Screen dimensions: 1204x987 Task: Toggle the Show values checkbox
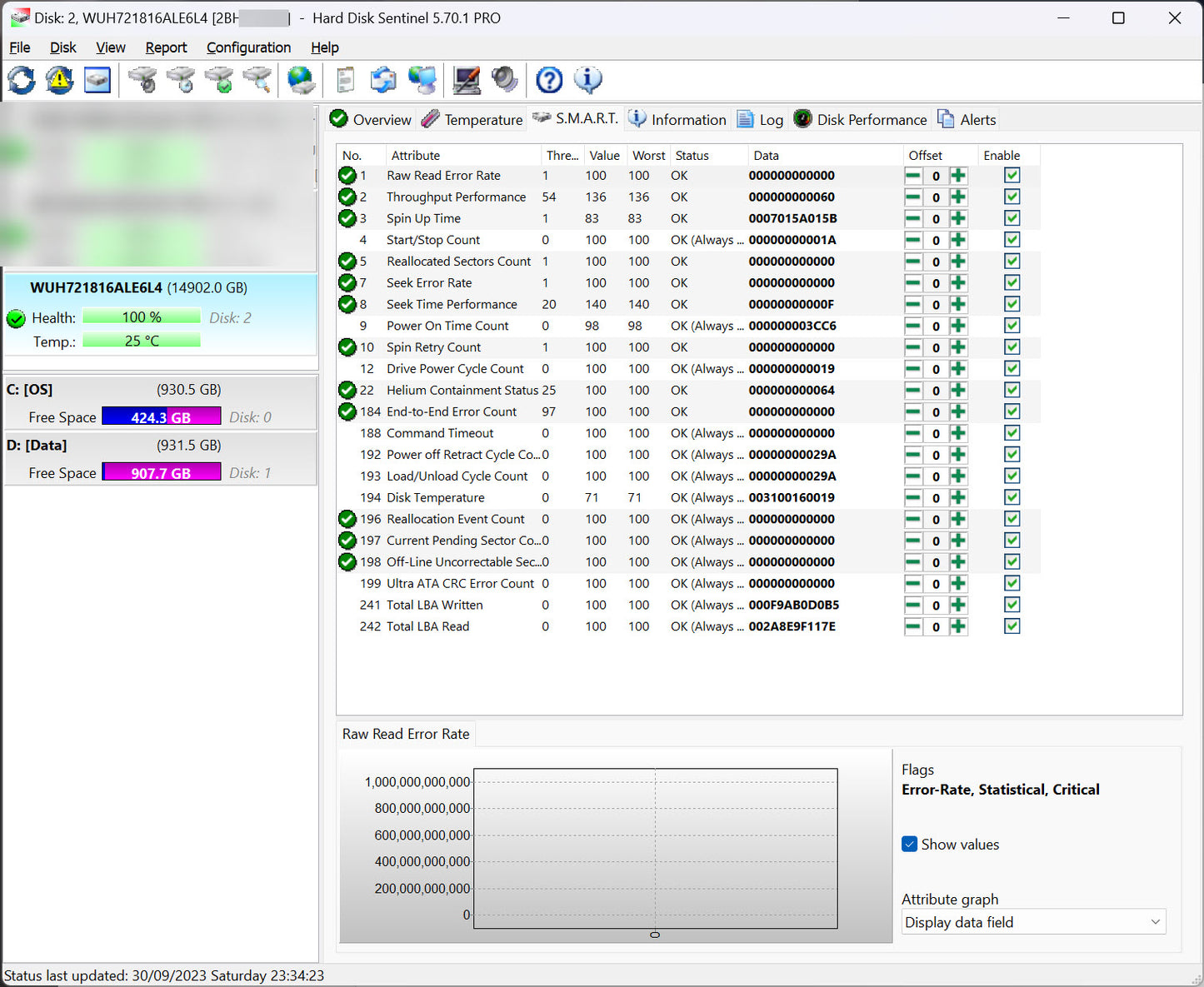[x=910, y=844]
